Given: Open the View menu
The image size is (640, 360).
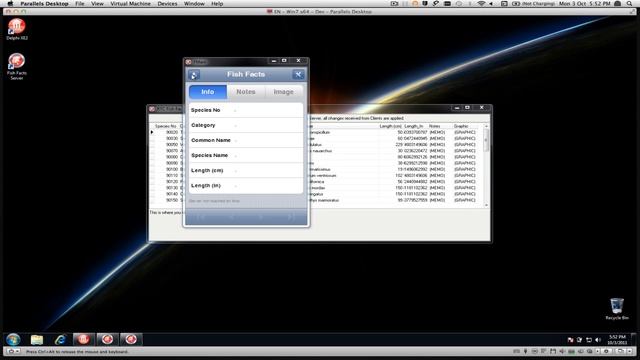Looking at the screenshot, I should 97,4.
